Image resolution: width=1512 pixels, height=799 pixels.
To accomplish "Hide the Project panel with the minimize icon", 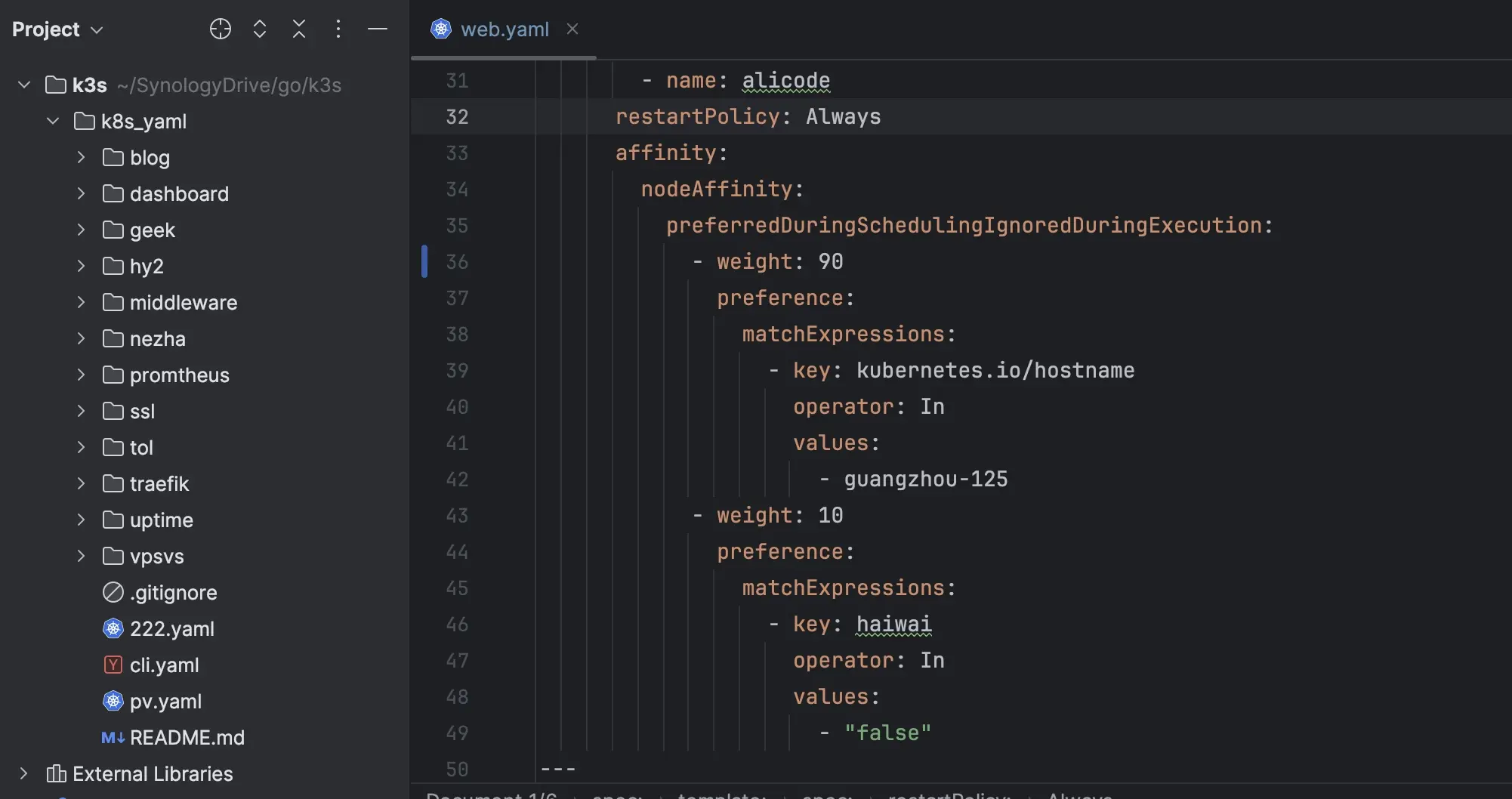I will 378,29.
